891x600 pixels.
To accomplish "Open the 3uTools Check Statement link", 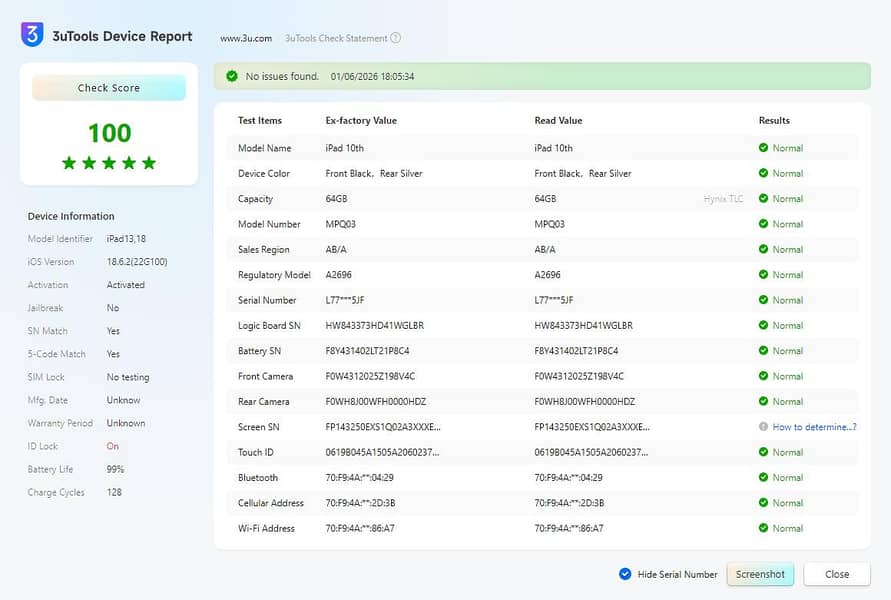I will [336, 38].
